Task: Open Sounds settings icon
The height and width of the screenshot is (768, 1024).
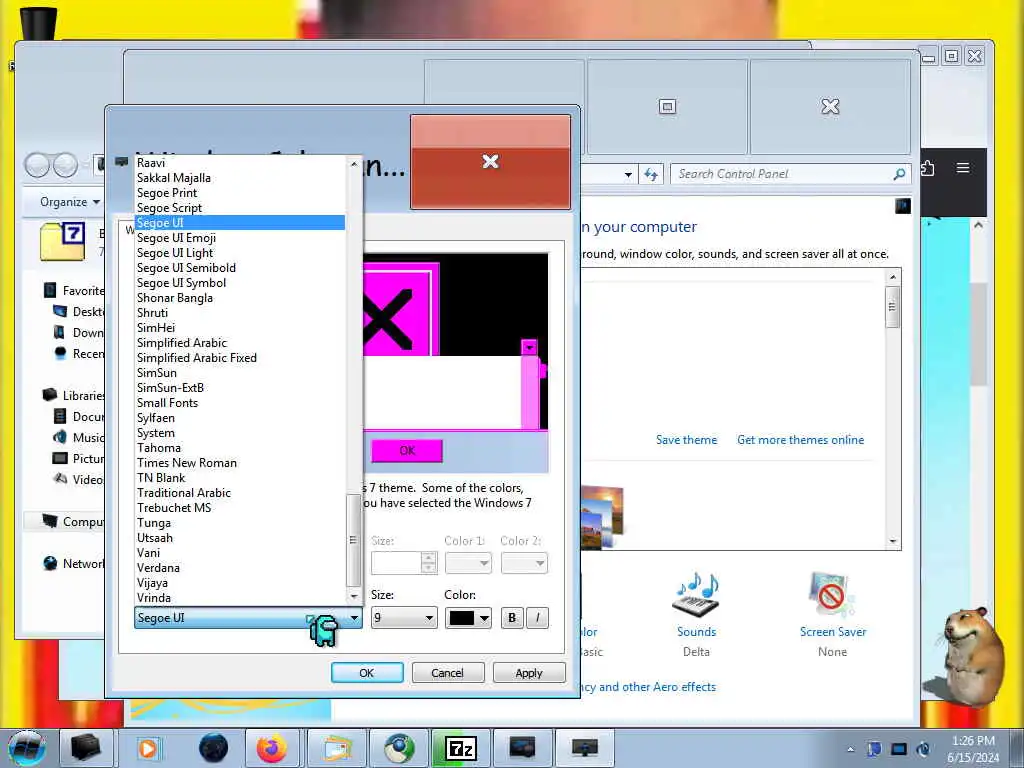Action: pyautogui.click(x=696, y=596)
